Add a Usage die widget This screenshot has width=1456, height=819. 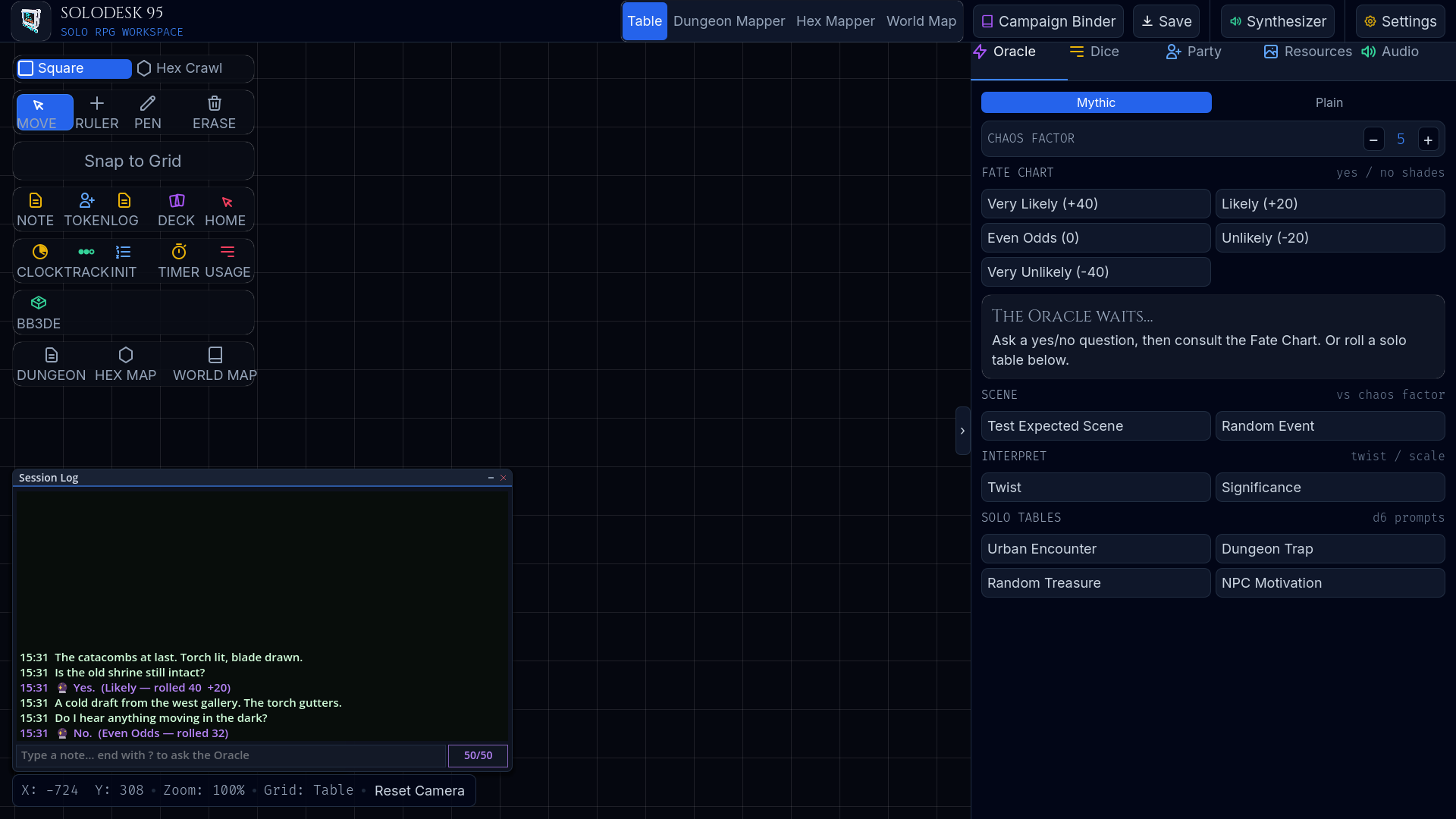pos(227,261)
